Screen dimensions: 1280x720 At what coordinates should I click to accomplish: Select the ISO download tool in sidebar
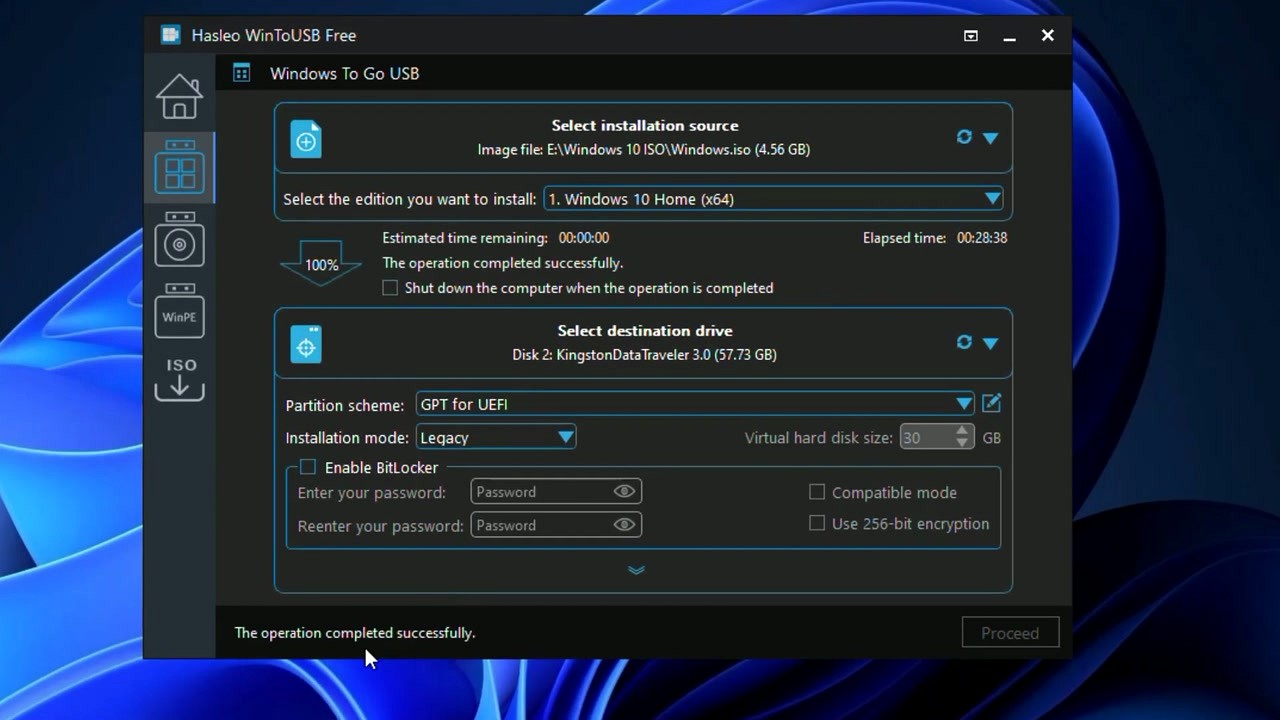coord(179,379)
